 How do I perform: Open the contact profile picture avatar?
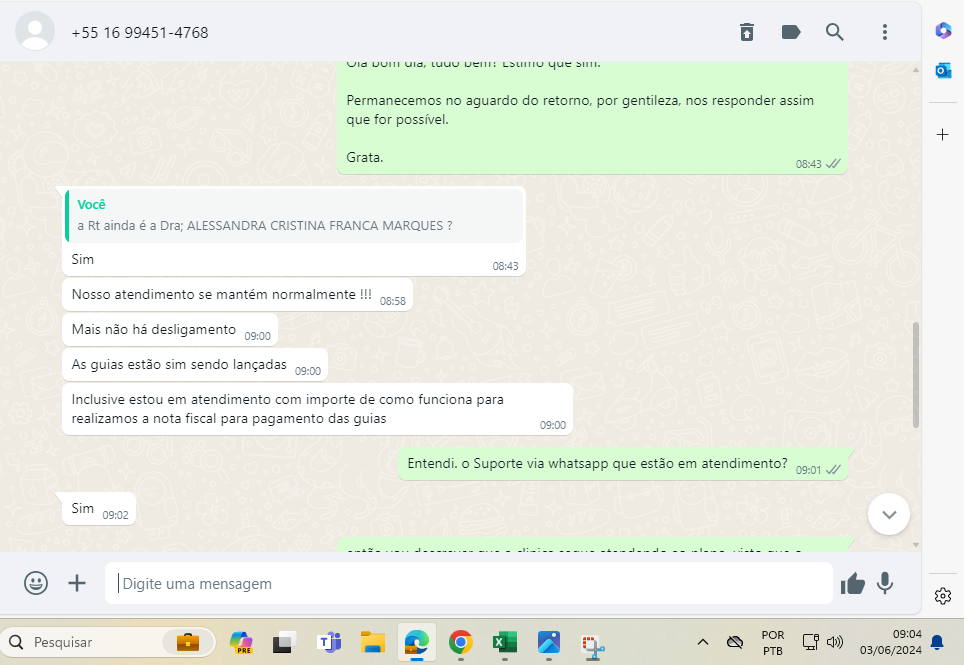point(35,31)
